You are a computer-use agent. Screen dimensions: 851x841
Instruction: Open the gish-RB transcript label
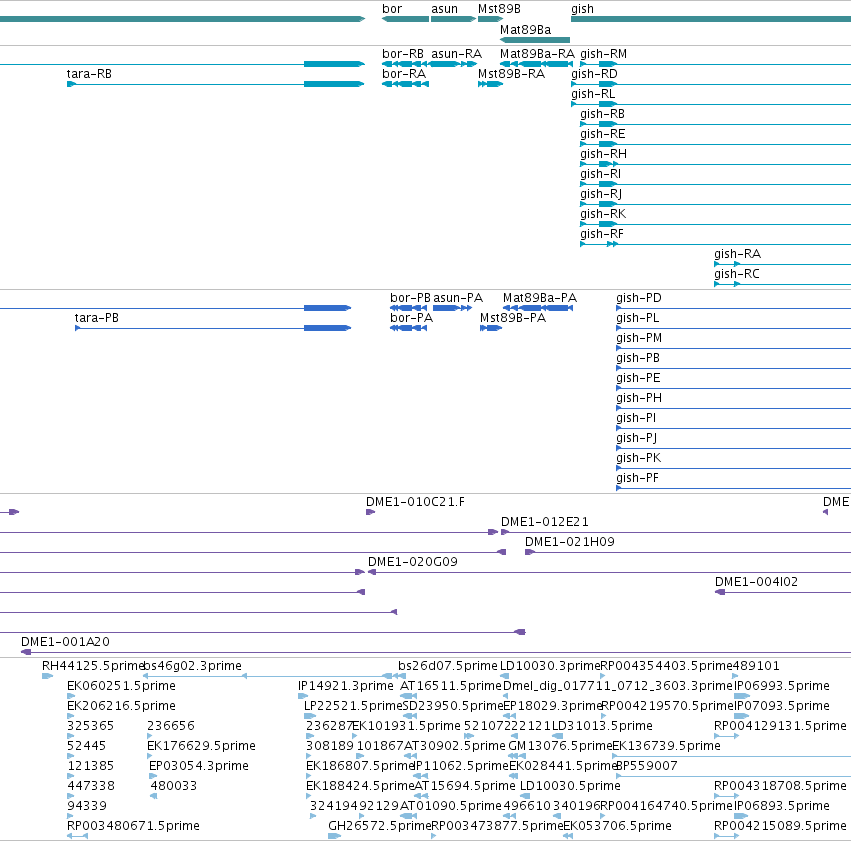tap(602, 114)
